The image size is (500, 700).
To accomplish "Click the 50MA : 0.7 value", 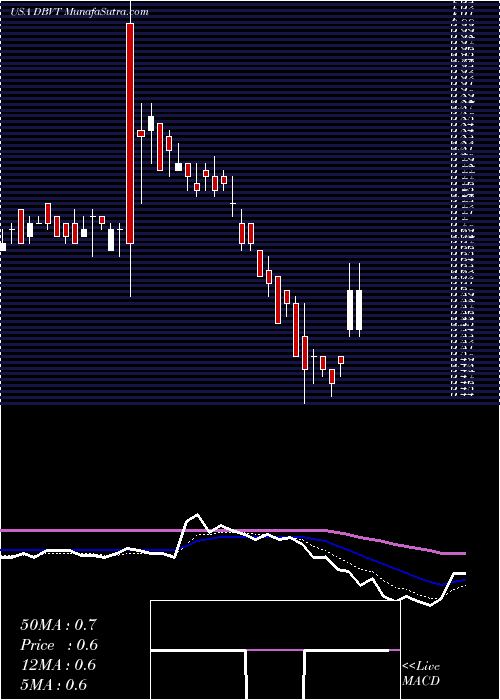I will 58,625.
